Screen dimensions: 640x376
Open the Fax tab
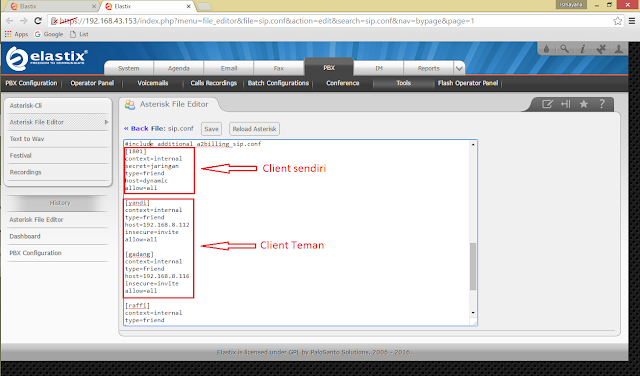pyautogui.click(x=278, y=69)
